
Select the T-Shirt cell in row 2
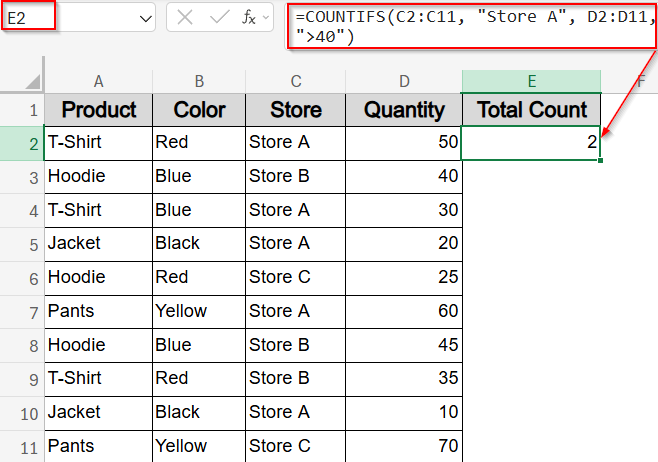(x=99, y=143)
